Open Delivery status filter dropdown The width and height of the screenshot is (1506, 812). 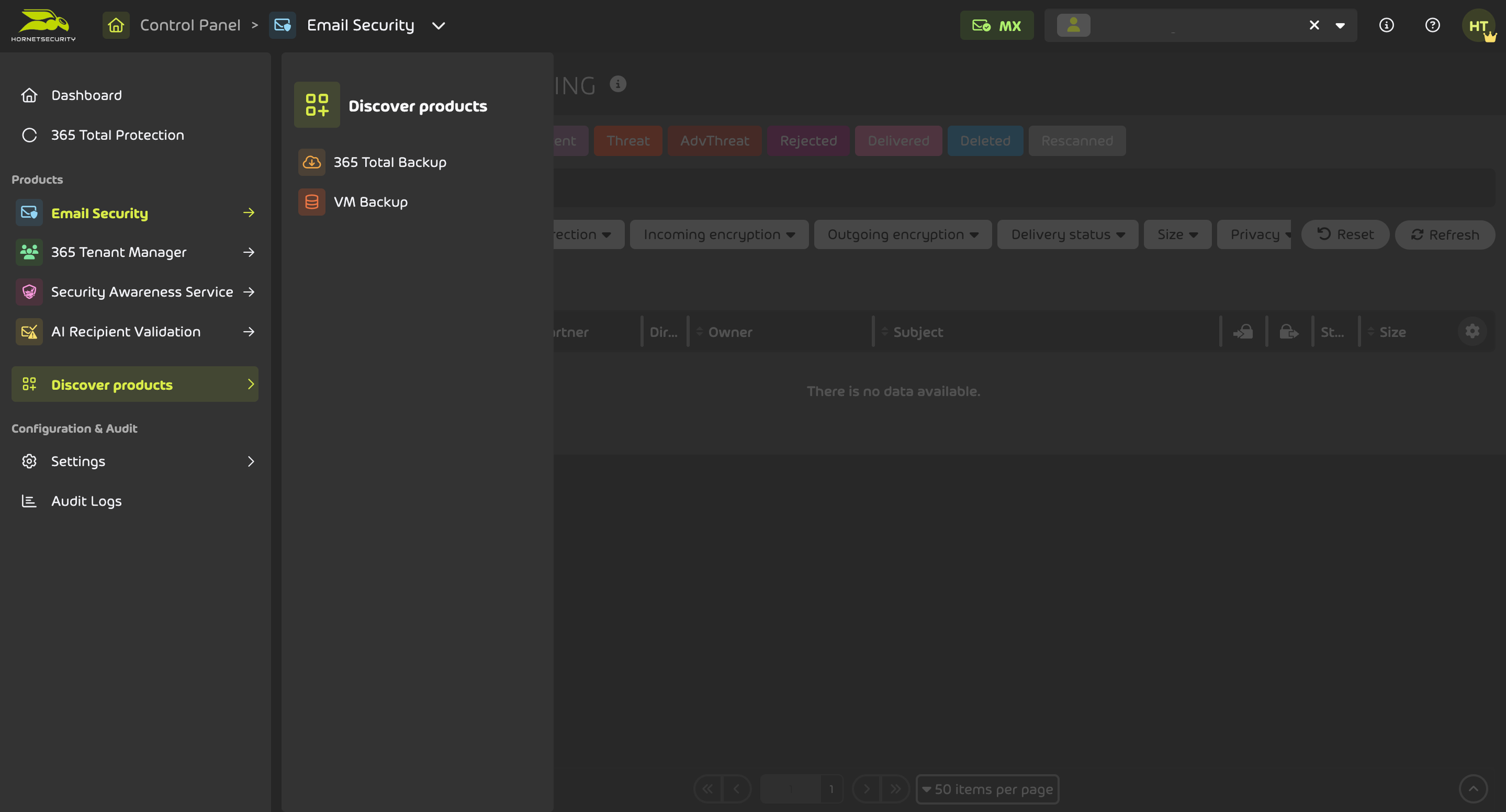point(1068,235)
